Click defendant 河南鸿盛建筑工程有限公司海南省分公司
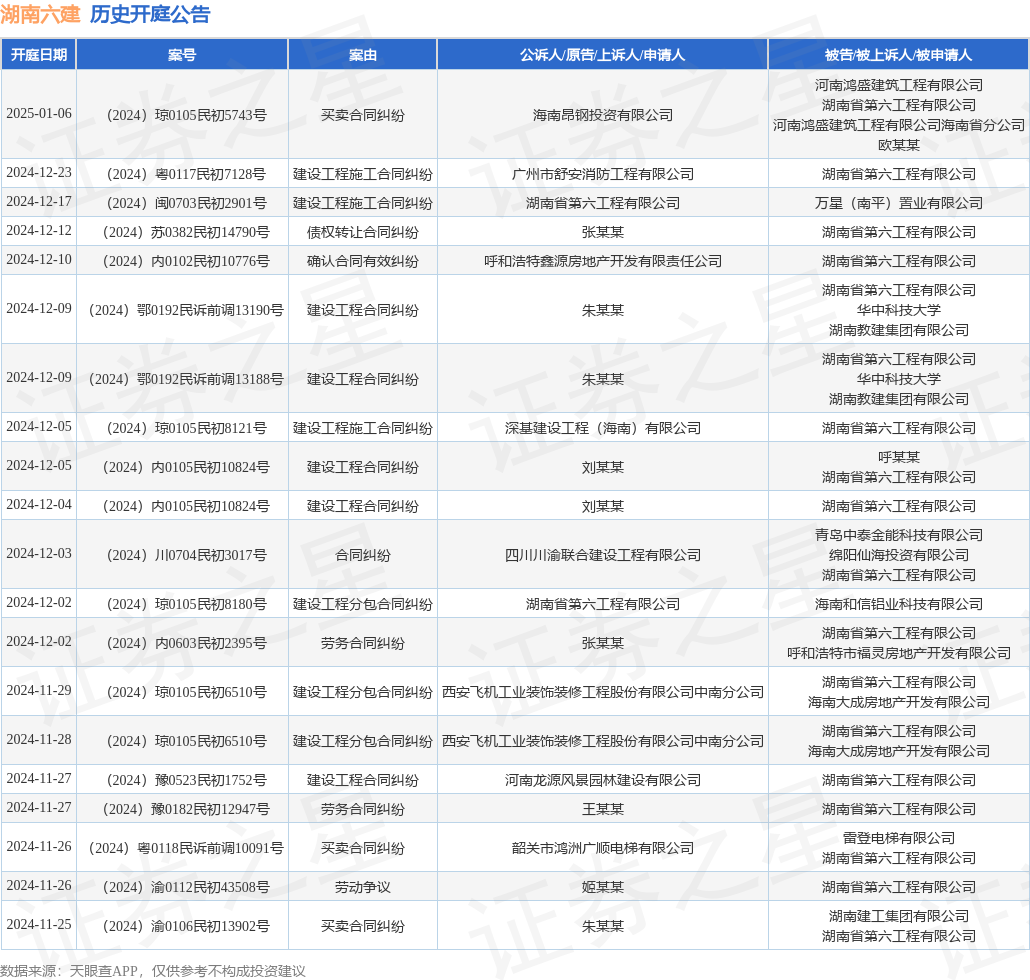 [x=899, y=125]
